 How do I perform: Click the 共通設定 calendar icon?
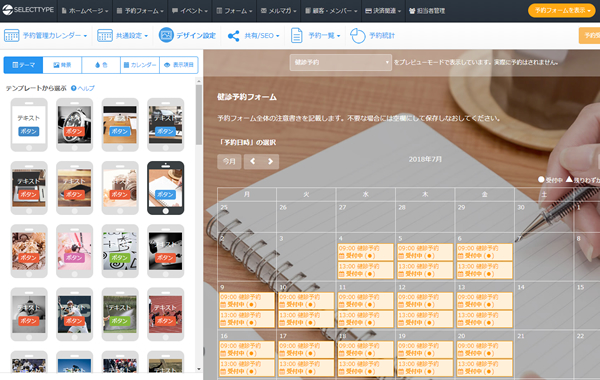coord(105,35)
